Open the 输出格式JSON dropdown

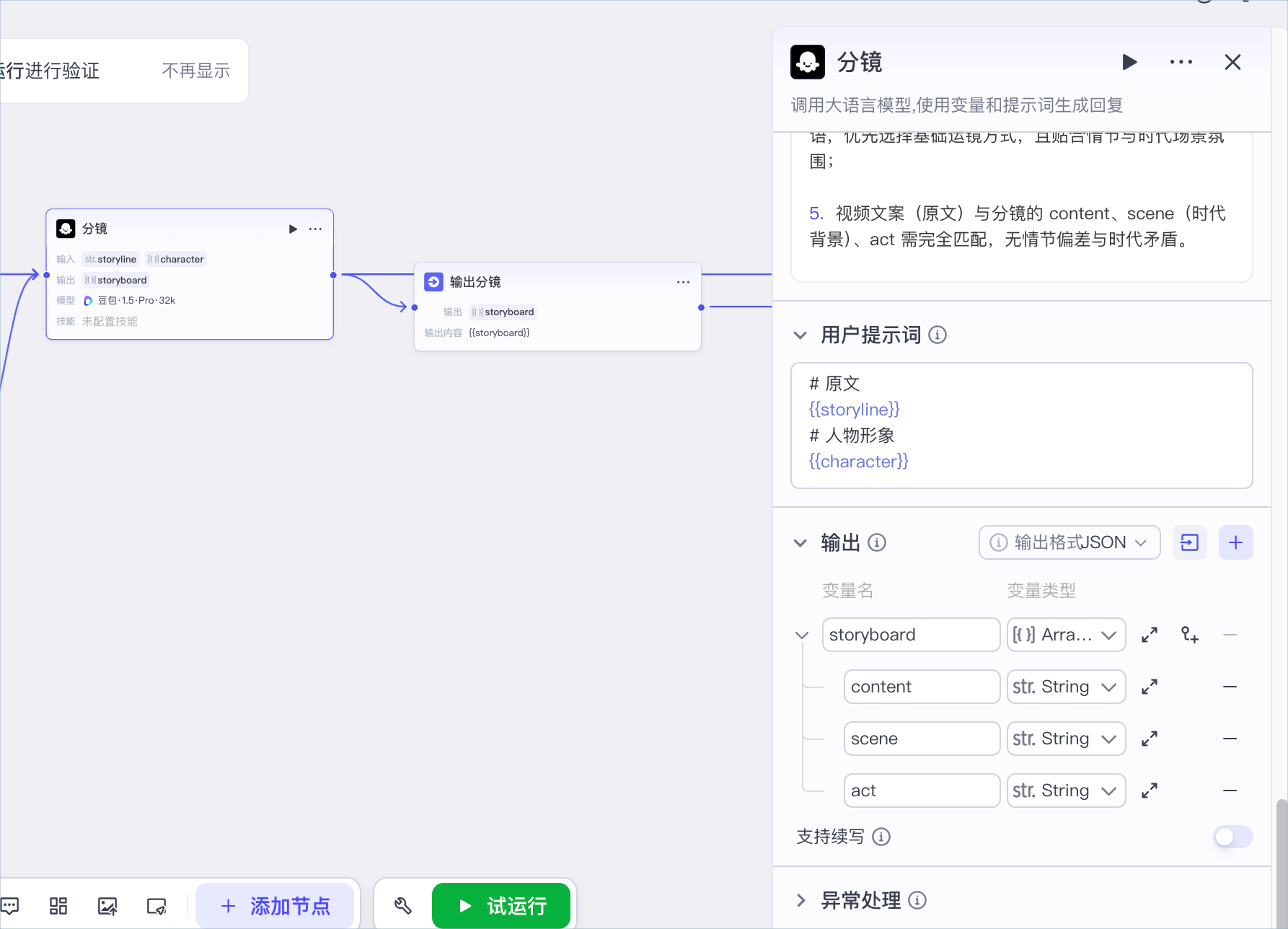click(x=1069, y=542)
